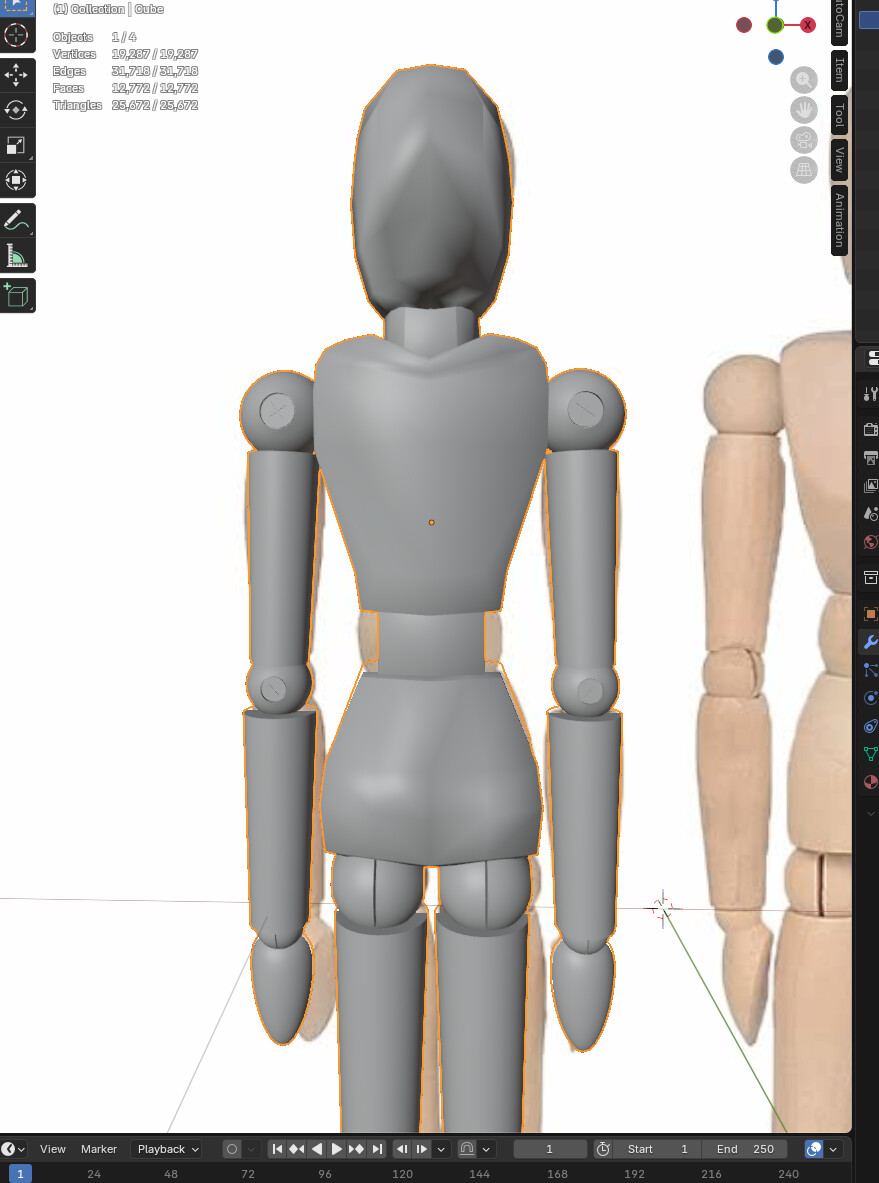The height and width of the screenshot is (1183, 879).
Task: Click the viewport zoom magnifier icon
Action: point(803,80)
